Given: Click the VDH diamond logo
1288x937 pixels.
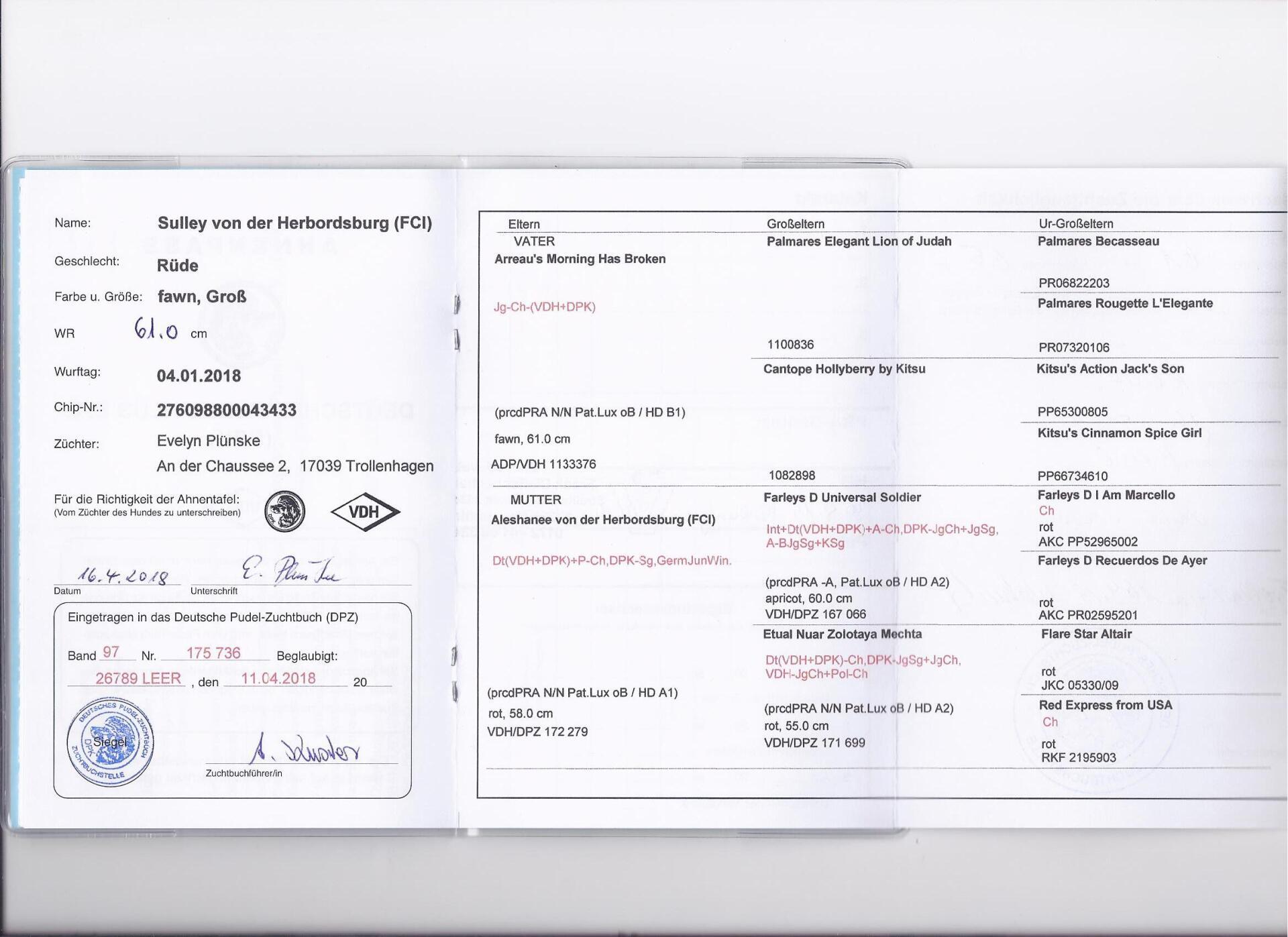Looking at the screenshot, I should (x=365, y=512).
